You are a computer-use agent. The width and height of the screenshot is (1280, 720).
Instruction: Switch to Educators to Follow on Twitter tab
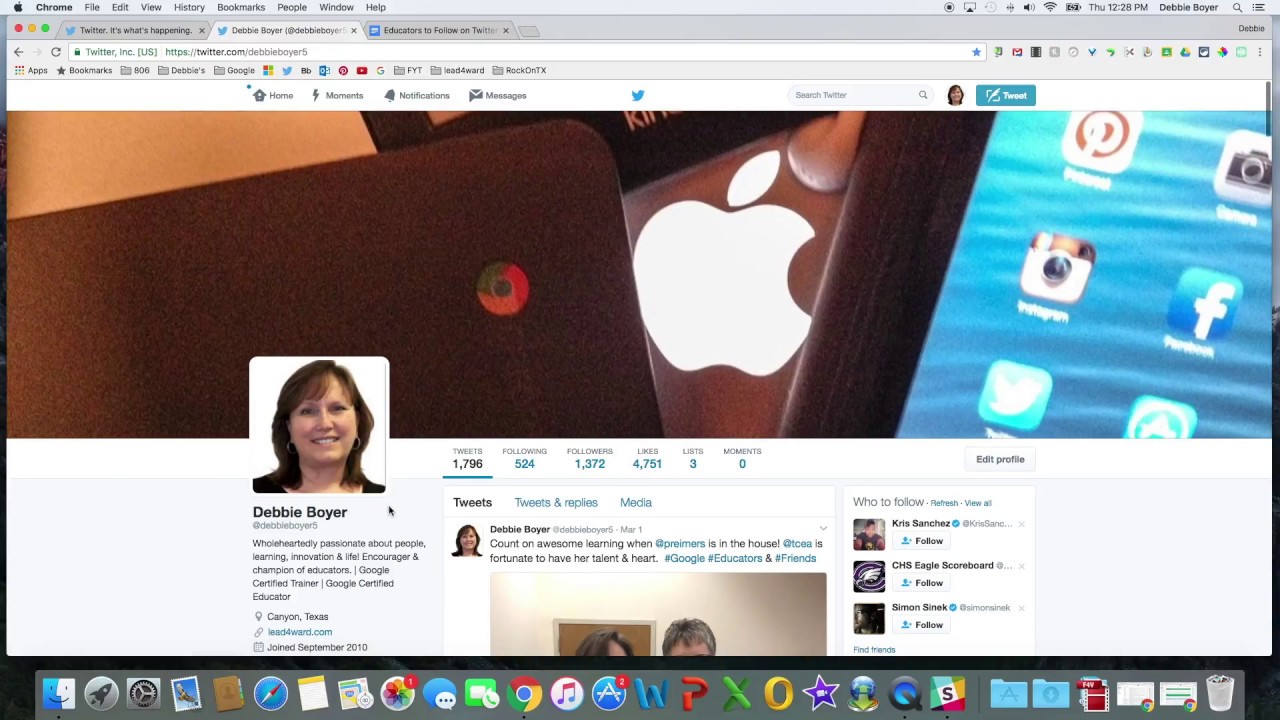pyautogui.click(x=440, y=30)
